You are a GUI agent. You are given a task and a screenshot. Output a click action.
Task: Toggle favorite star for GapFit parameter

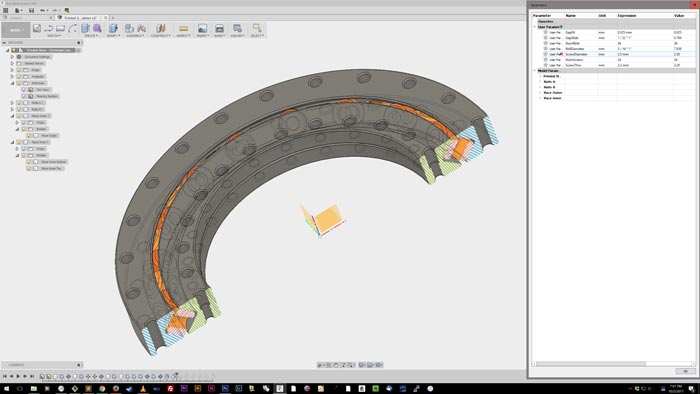pyautogui.click(x=545, y=32)
